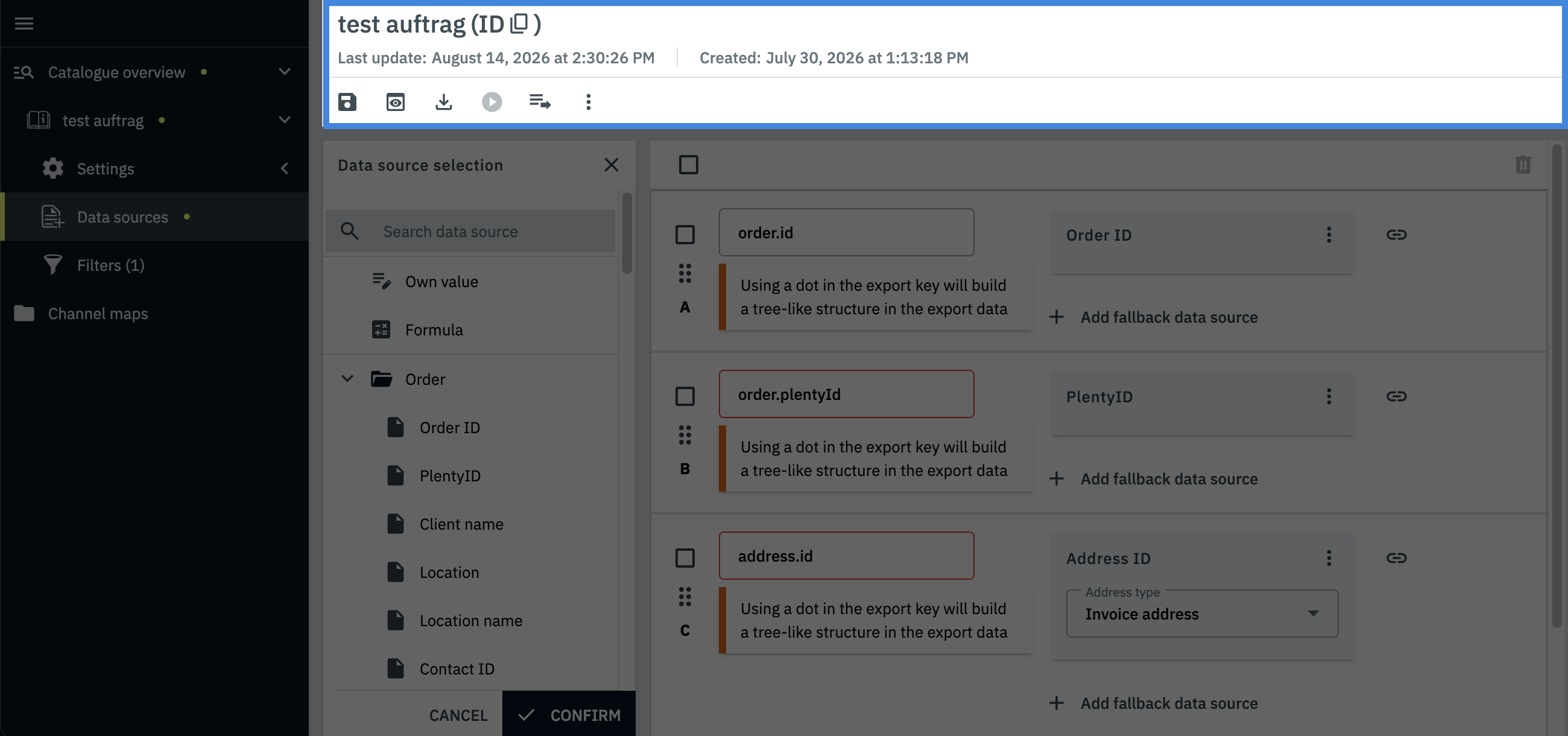The height and width of the screenshot is (736, 1568).
Task: Click the CANCEL button
Action: [458, 715]
